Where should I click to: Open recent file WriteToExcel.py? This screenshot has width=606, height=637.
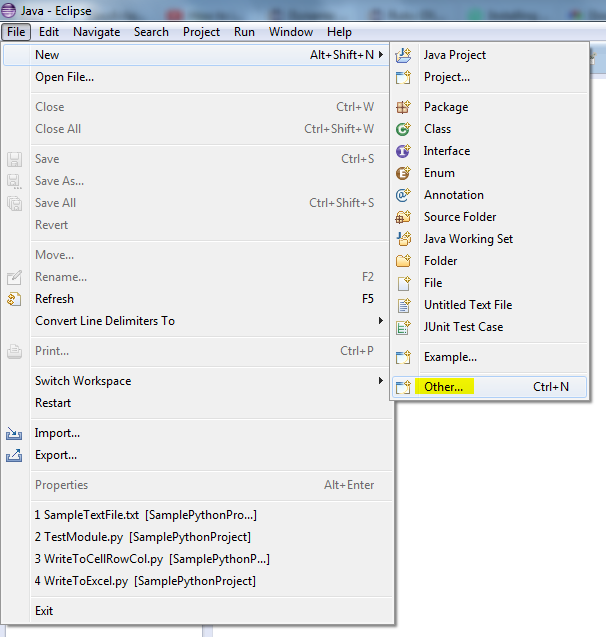pyautogui.click(x=197, y=581)
